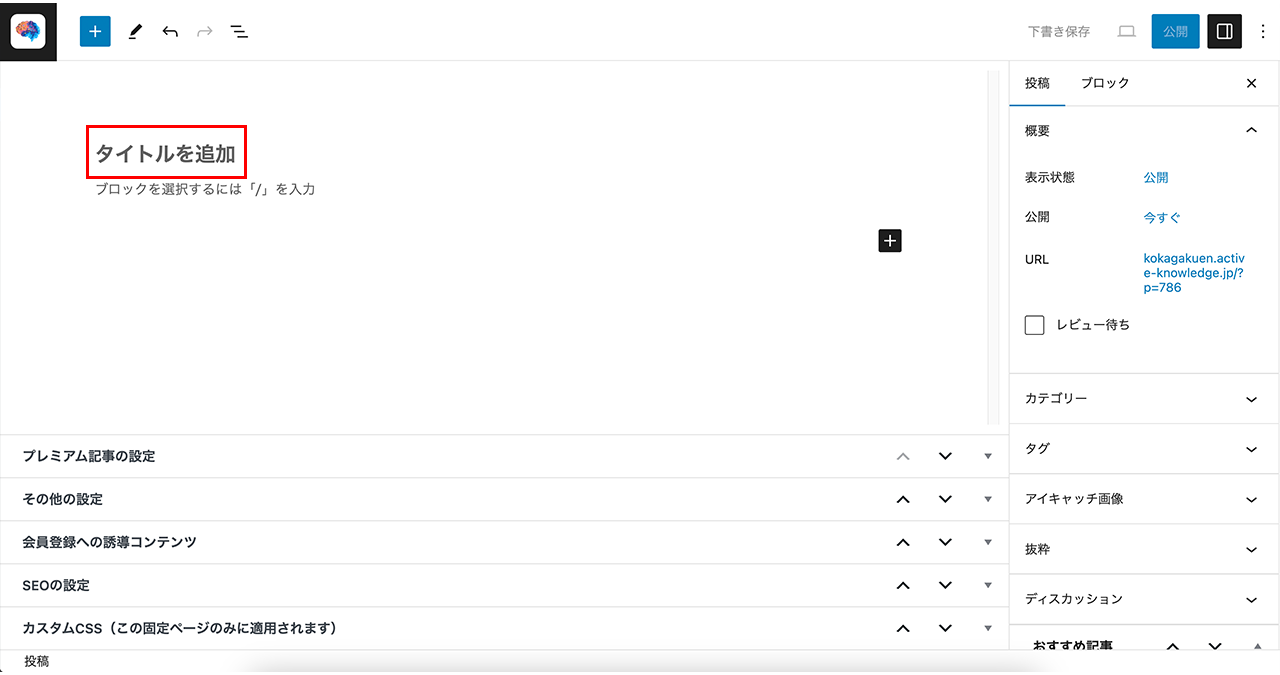1280x675 pixels.
Task: Check the レビュー待ち checkbox
Action: [x=1035, y=325]
